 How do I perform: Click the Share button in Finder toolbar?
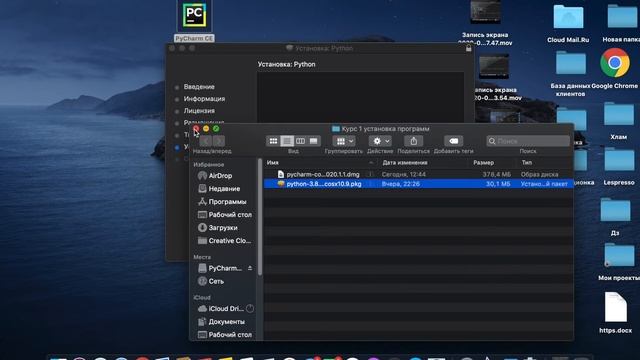pyautogui.click(x=413, y=141)
